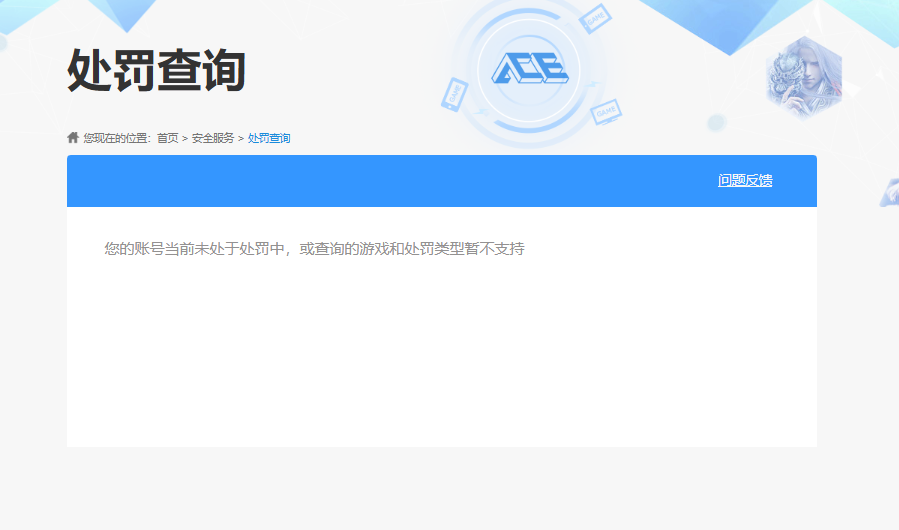
Task: Click the GAME phone icon left of logo
Action: tap(455, 93)
